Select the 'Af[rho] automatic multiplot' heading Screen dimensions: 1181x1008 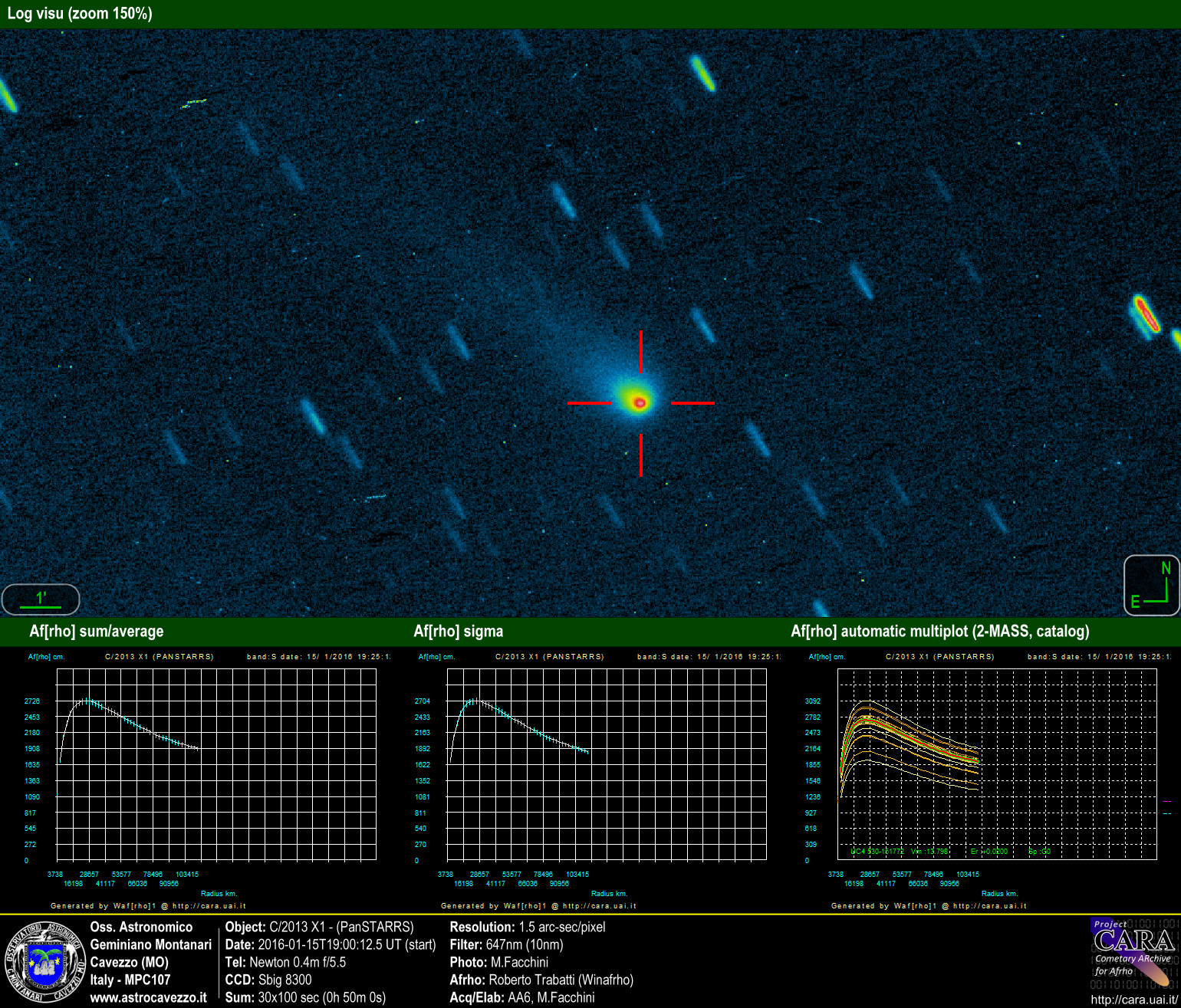939,632
